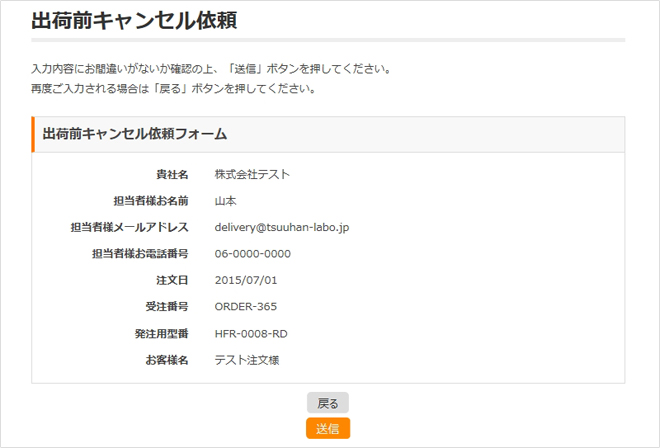
Task: Click the phone number 06-0000-0000
Action: pyautogui.click(x=252, y=254)
